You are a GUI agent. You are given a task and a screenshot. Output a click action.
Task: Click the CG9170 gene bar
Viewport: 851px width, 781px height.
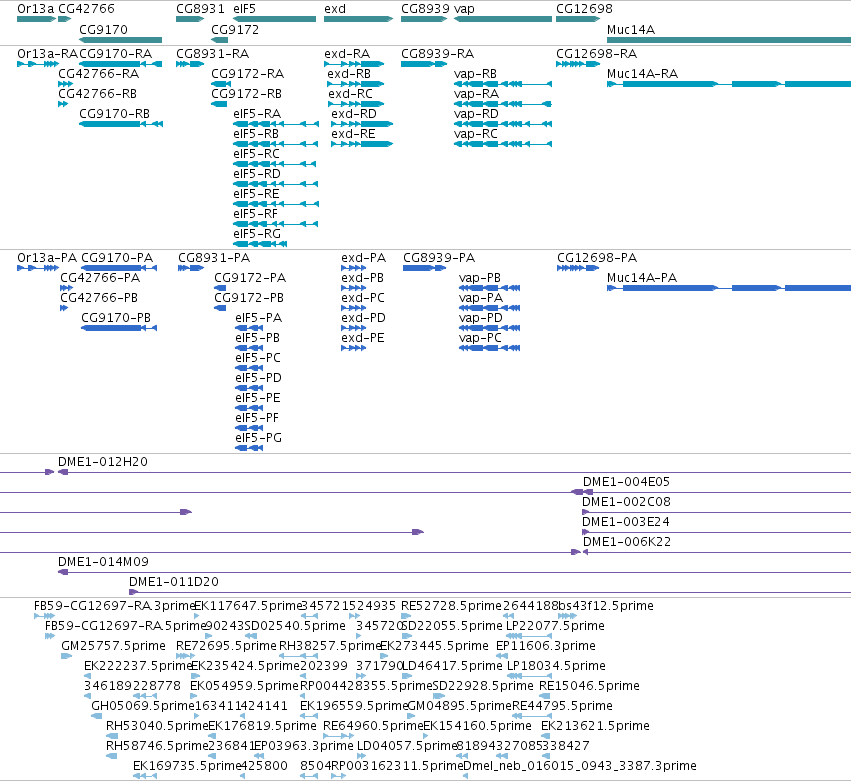pyautogui.click(x=120, y=40)
